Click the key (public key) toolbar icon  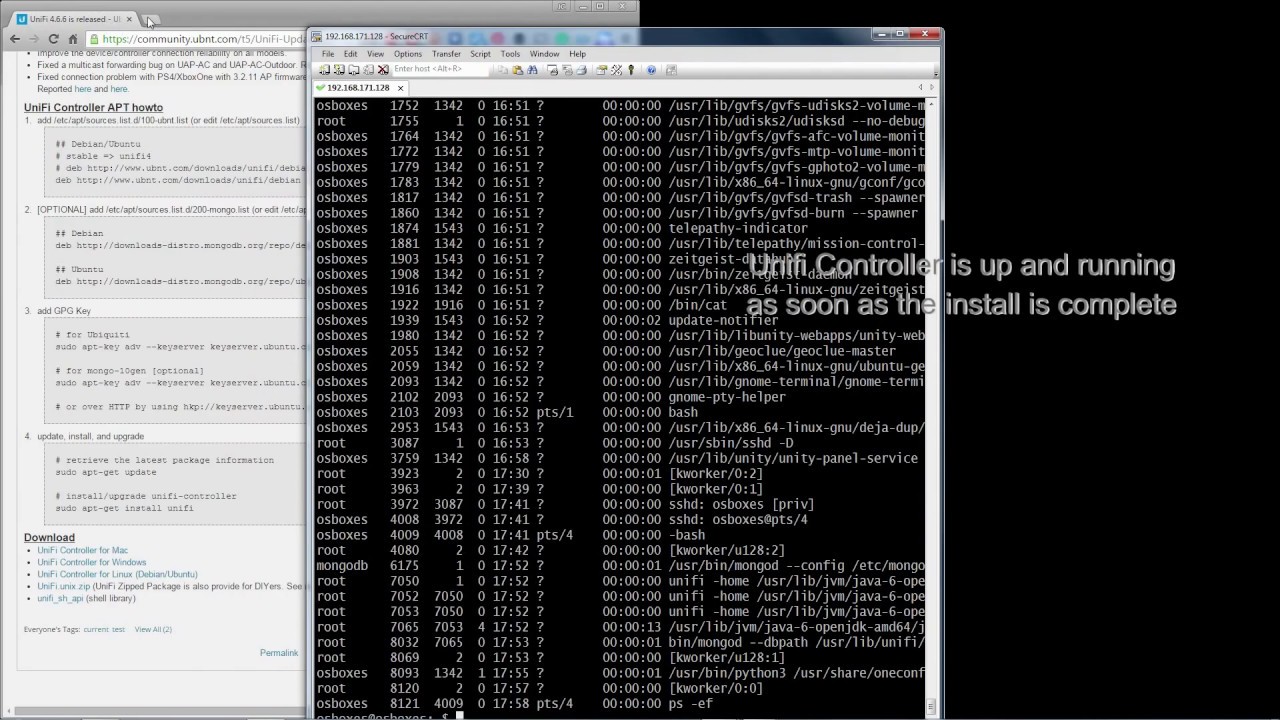(631, 70)
